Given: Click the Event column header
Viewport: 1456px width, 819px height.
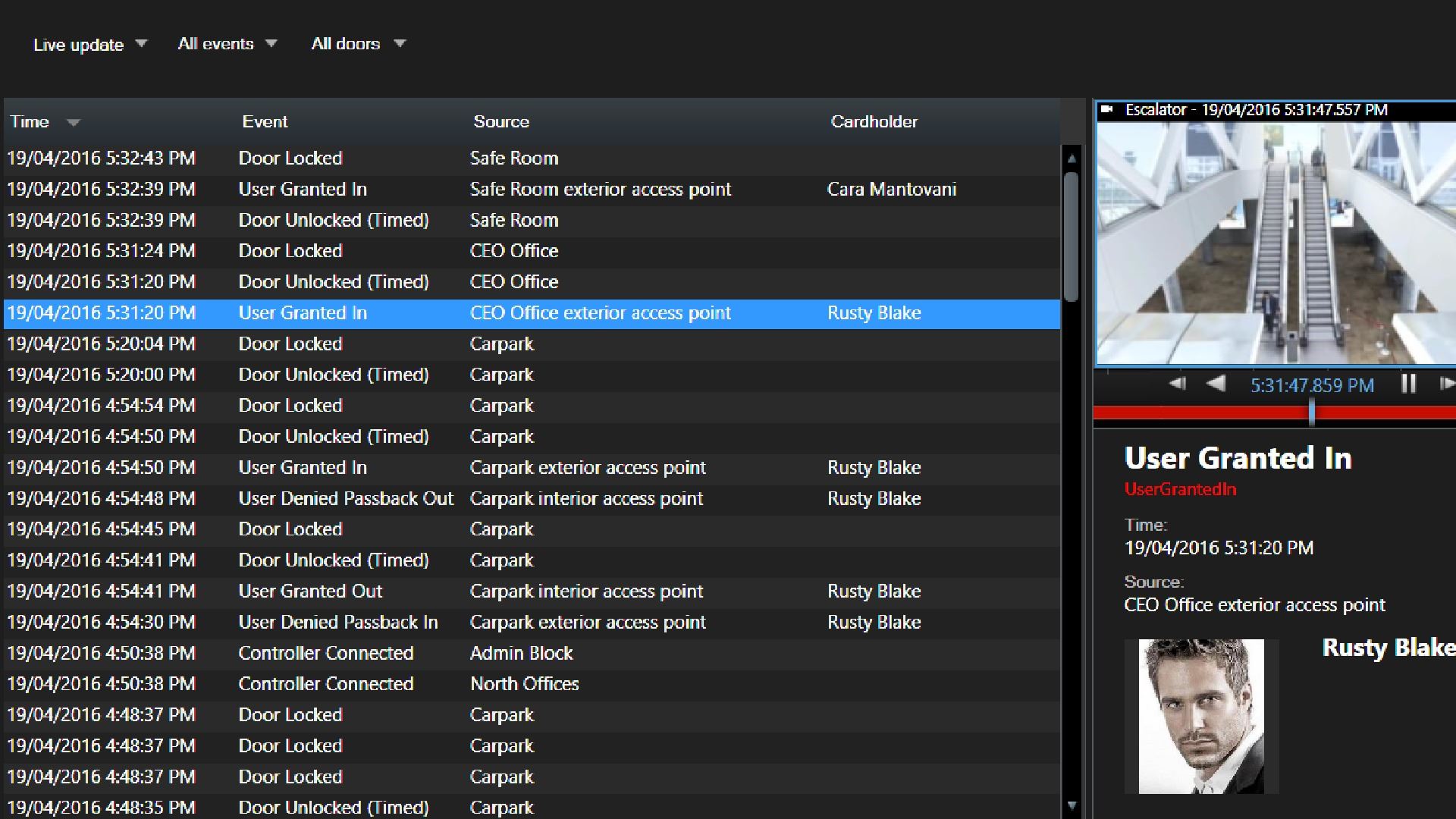Looking at the screenshot, I should [265, 122].
